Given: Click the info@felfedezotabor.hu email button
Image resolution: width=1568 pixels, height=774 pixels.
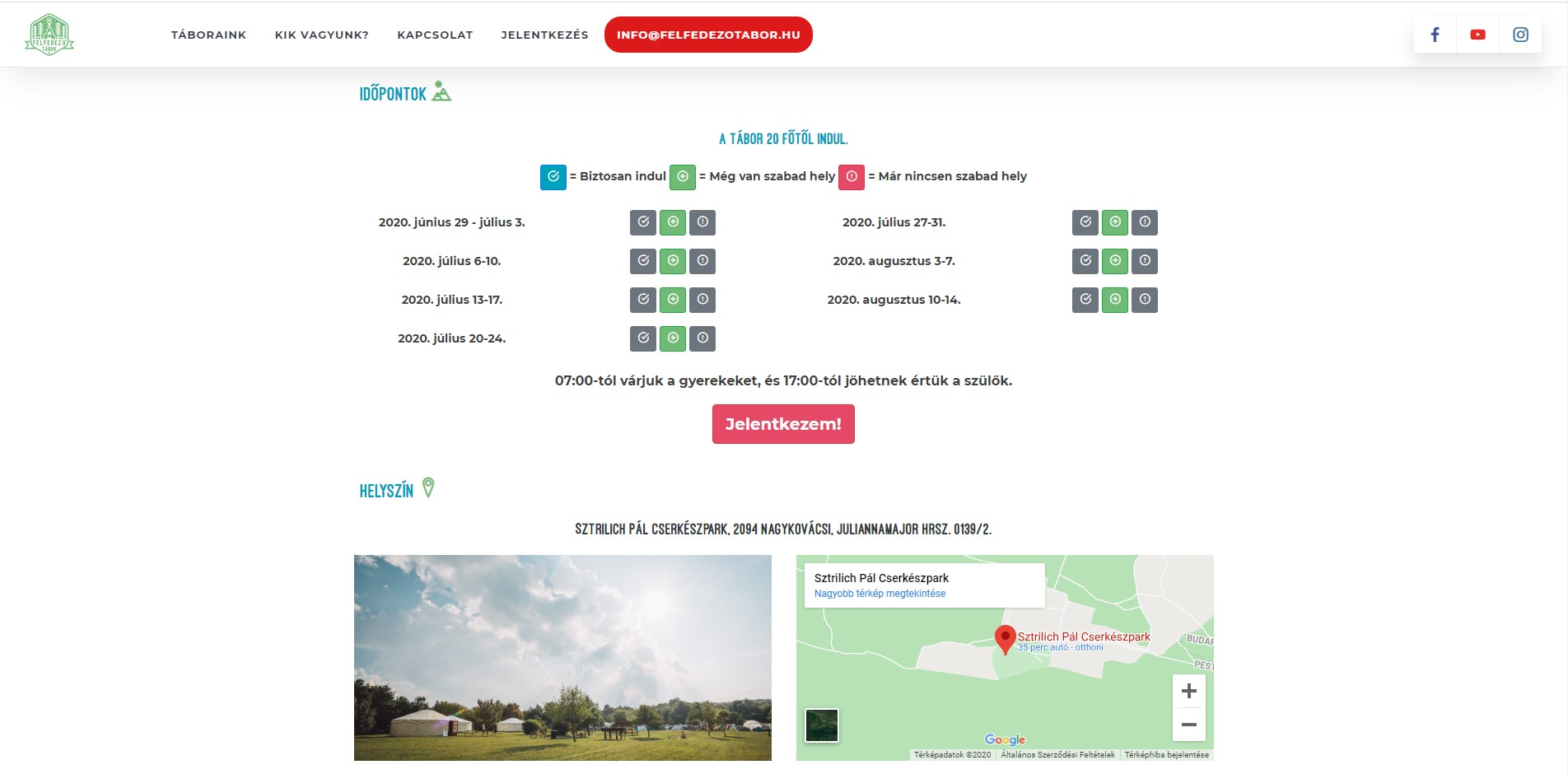Looking at the screenshot, I should click(x=708, y=35).
